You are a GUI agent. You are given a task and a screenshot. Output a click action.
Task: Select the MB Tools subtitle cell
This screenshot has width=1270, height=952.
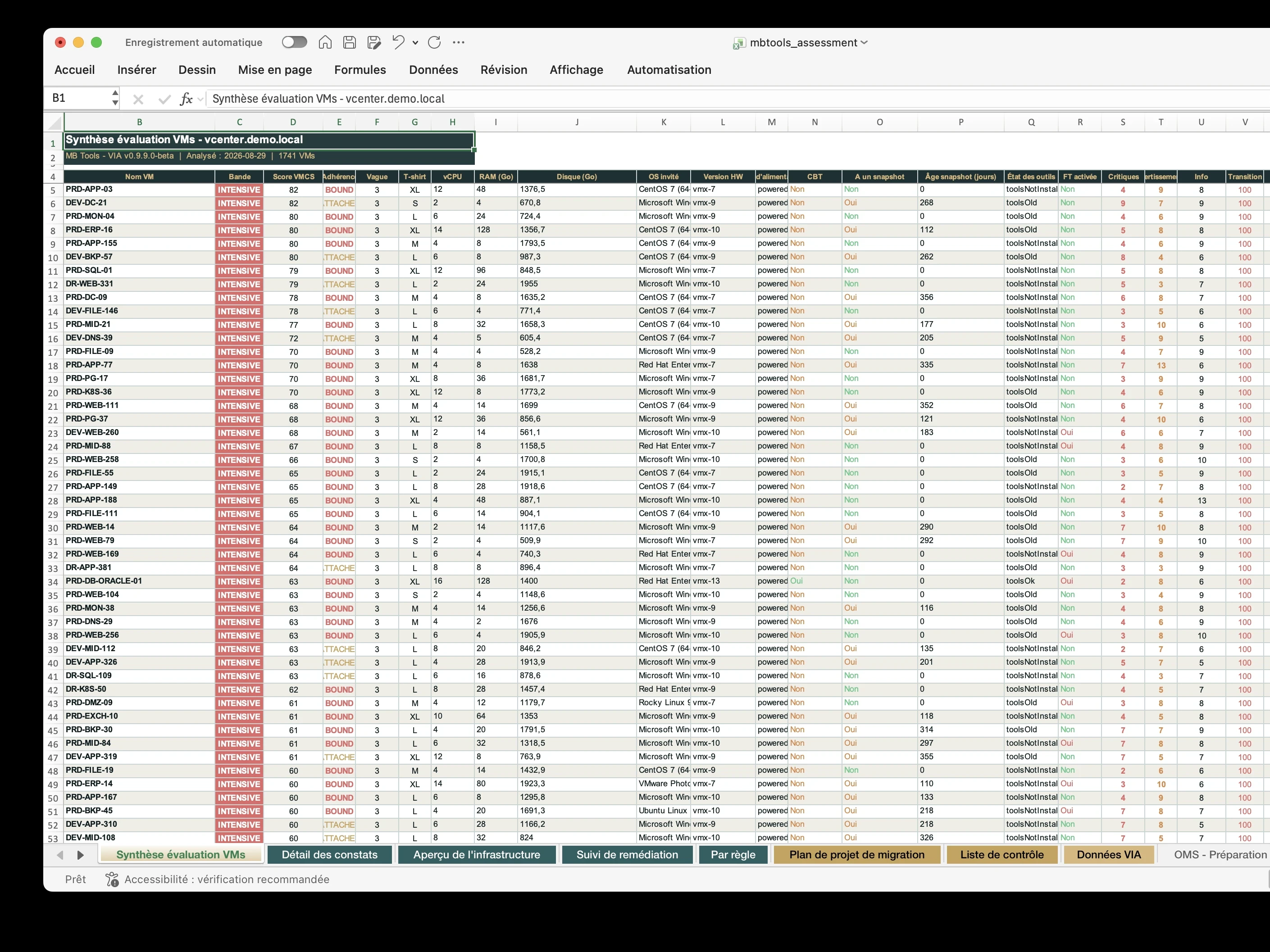click(x=269, y=156)
